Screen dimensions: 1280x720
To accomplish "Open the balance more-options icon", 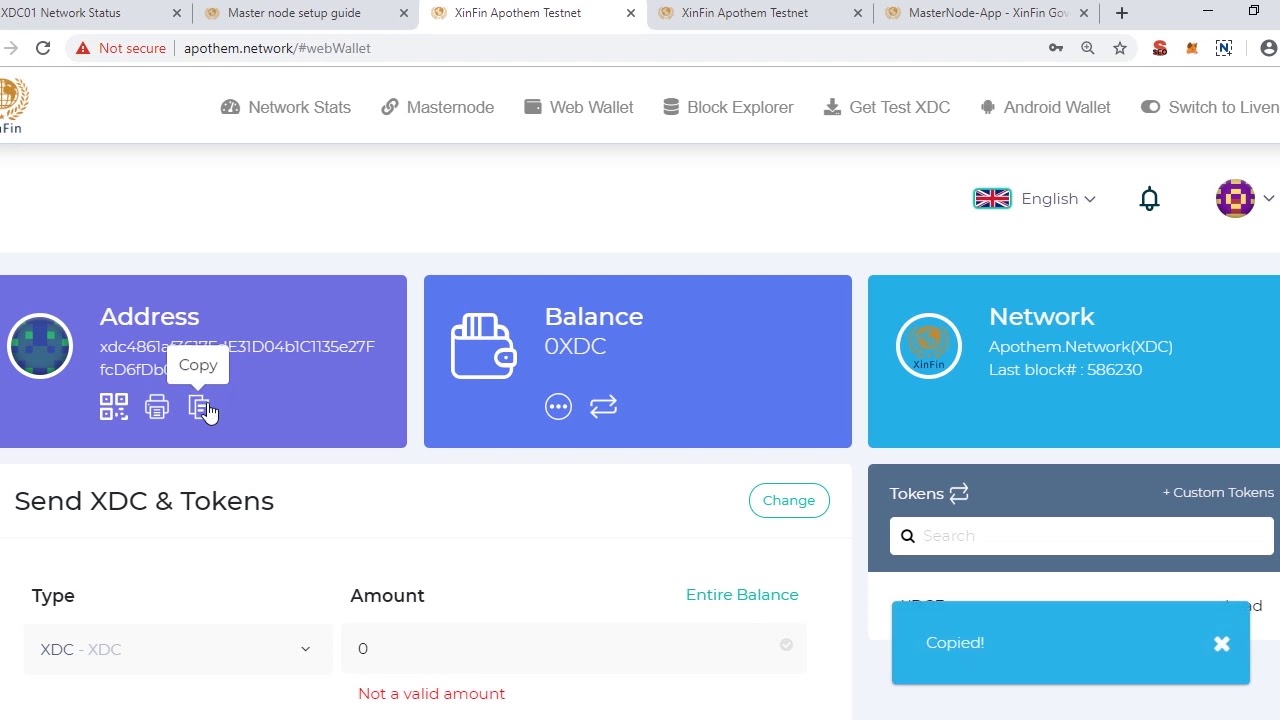I will pos(558,406).
